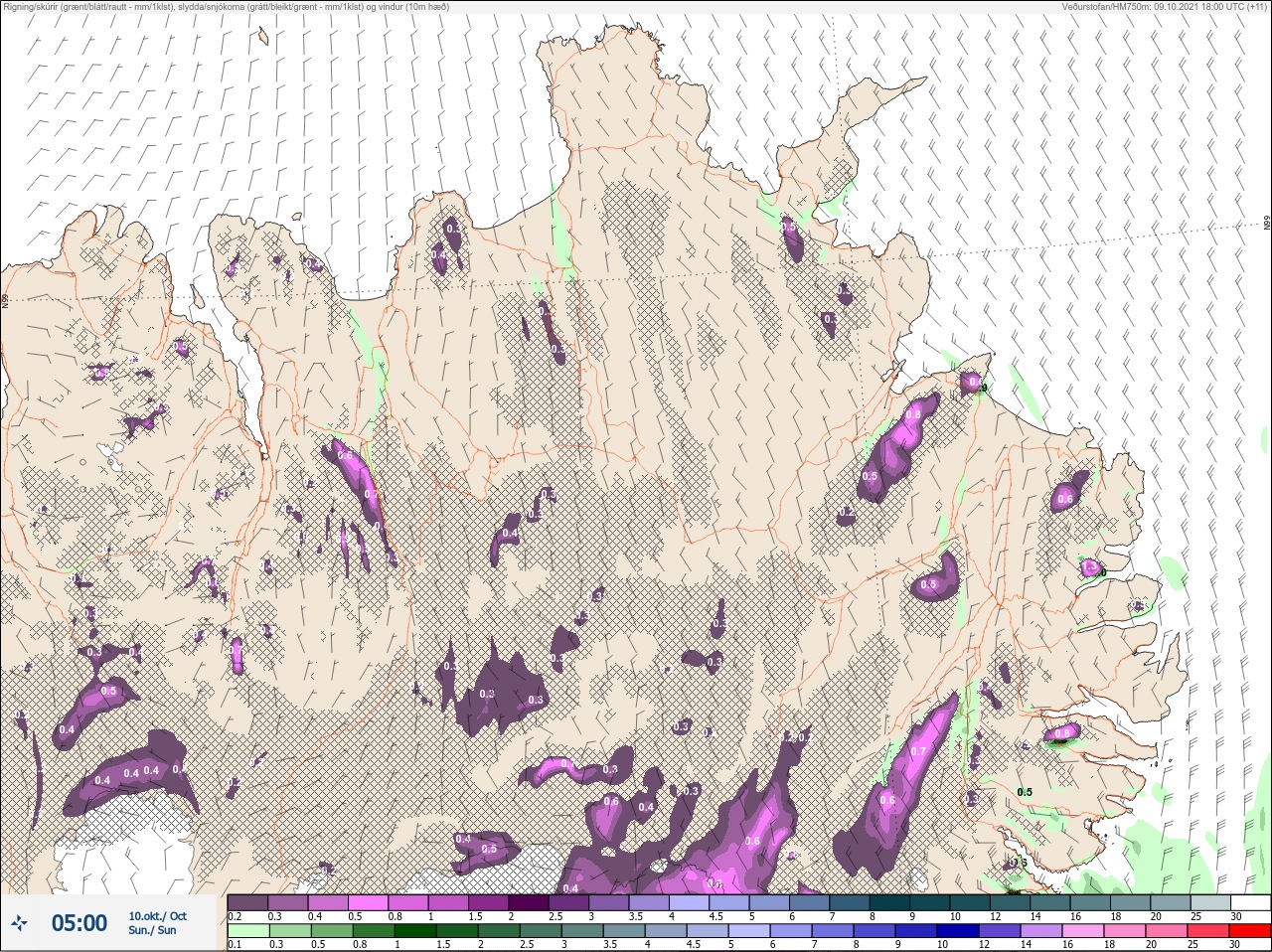
Task: Pick the pink 18–20 swatch in lower legend
Action: 1125,931
